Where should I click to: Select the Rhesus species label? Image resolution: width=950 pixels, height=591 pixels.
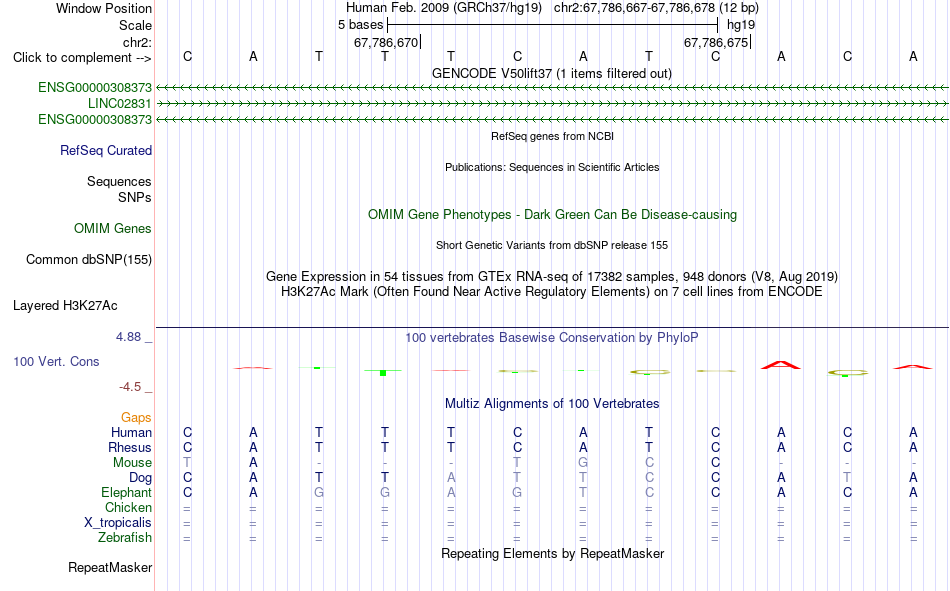130,447
